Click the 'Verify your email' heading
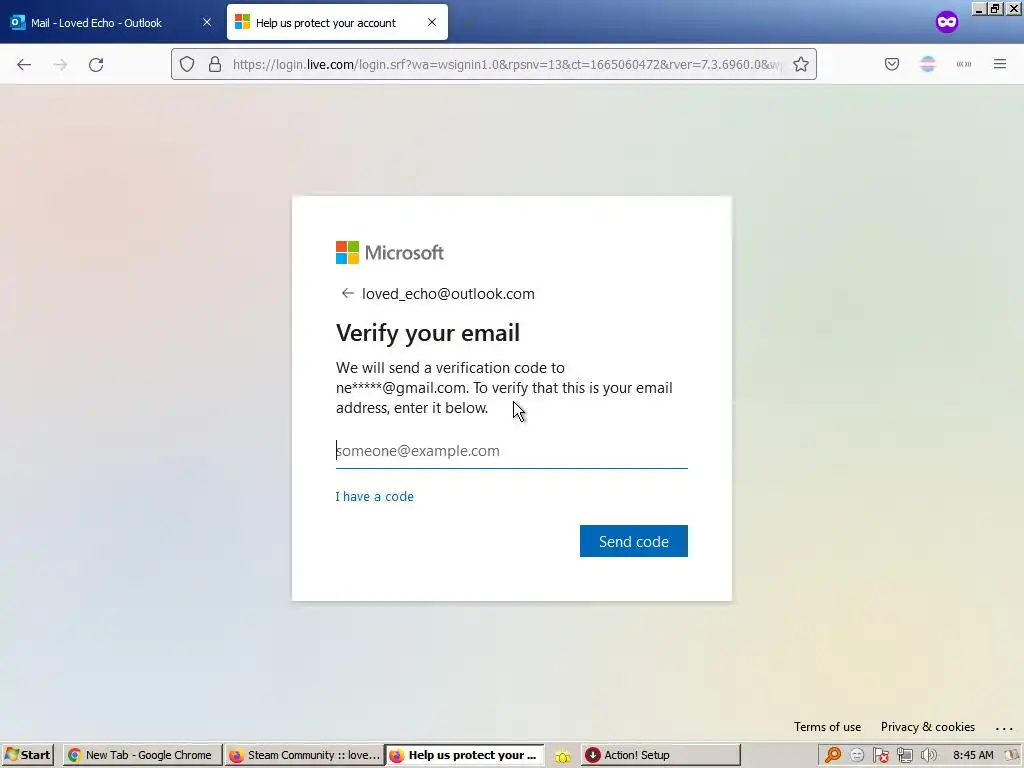Screen dimensions: 1024x768 point(428,333)
